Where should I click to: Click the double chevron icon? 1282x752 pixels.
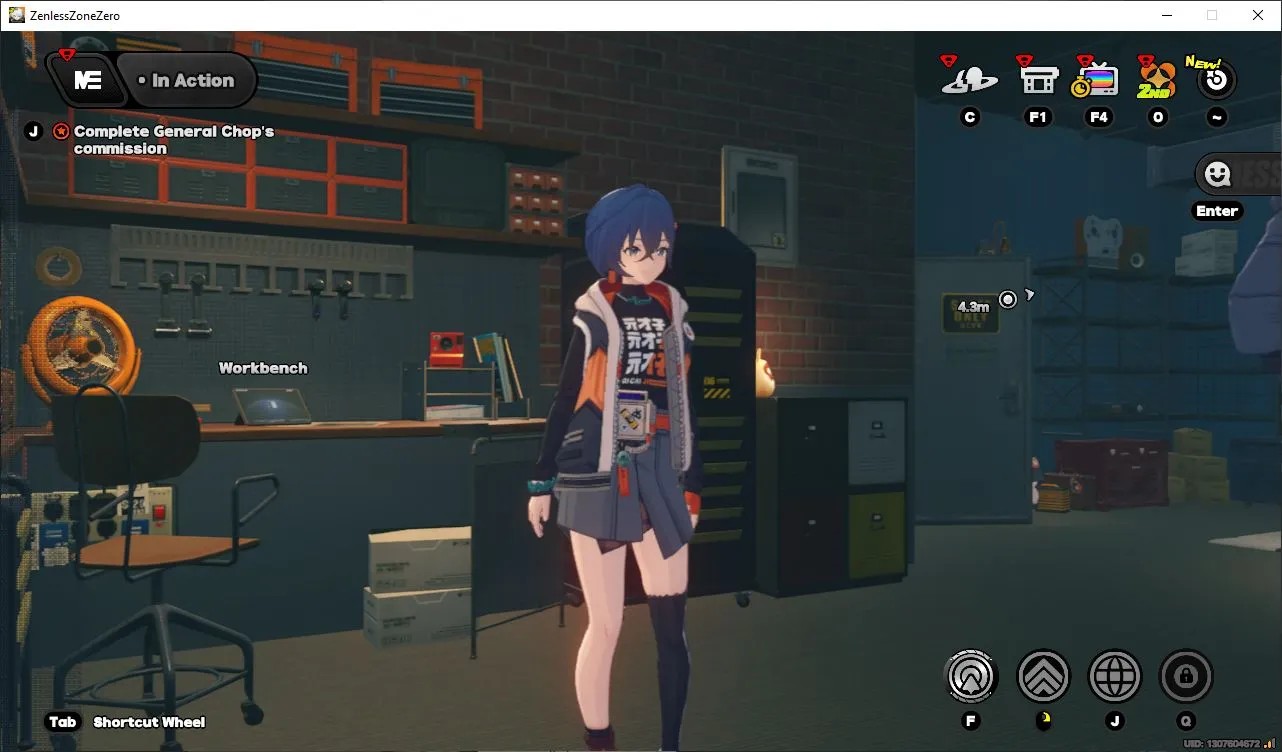click(x=1043, y=677)
